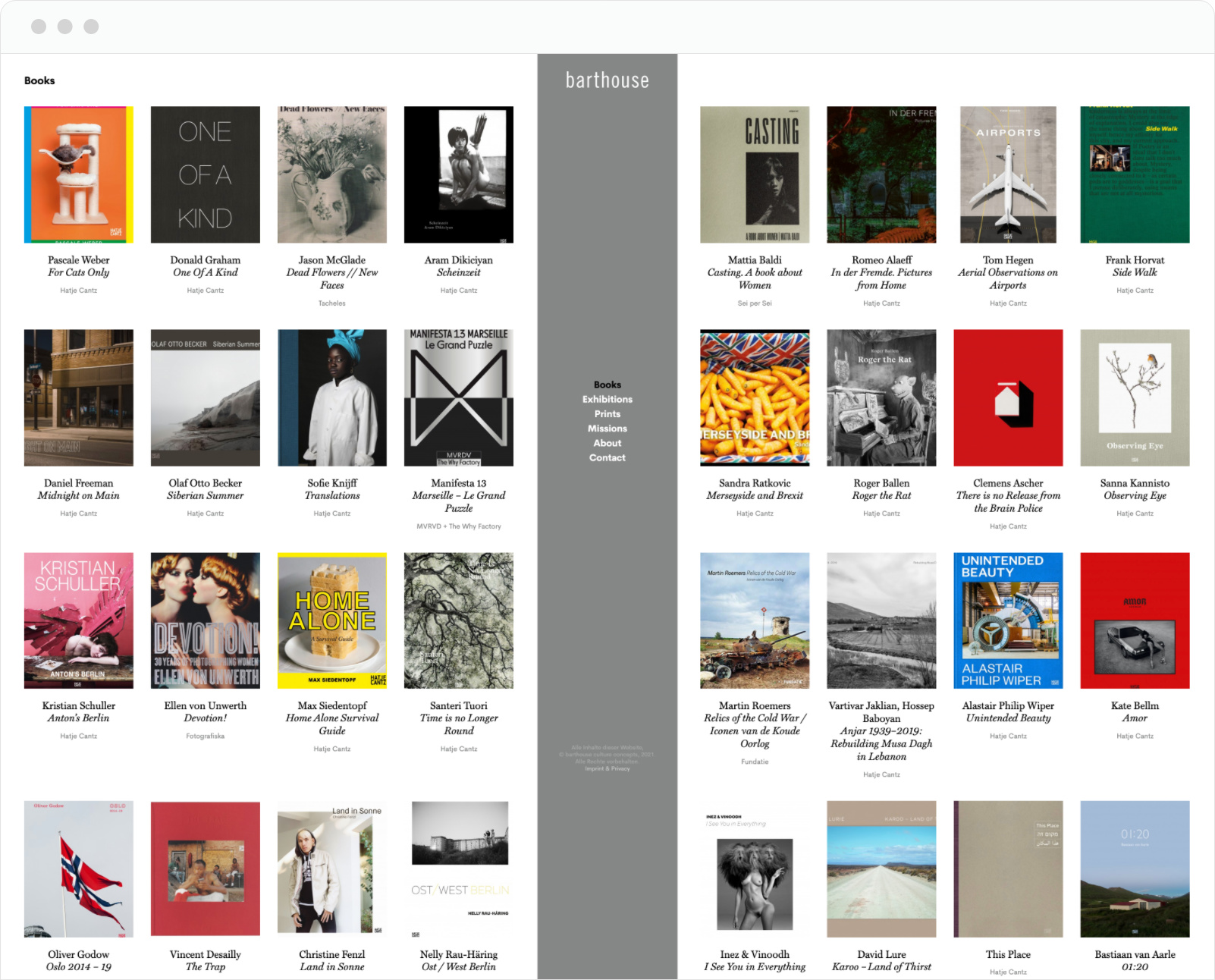View the 'Aerial Observations on Airports' cover
The image size is (1215, 980).
[x=1008, y=174]
